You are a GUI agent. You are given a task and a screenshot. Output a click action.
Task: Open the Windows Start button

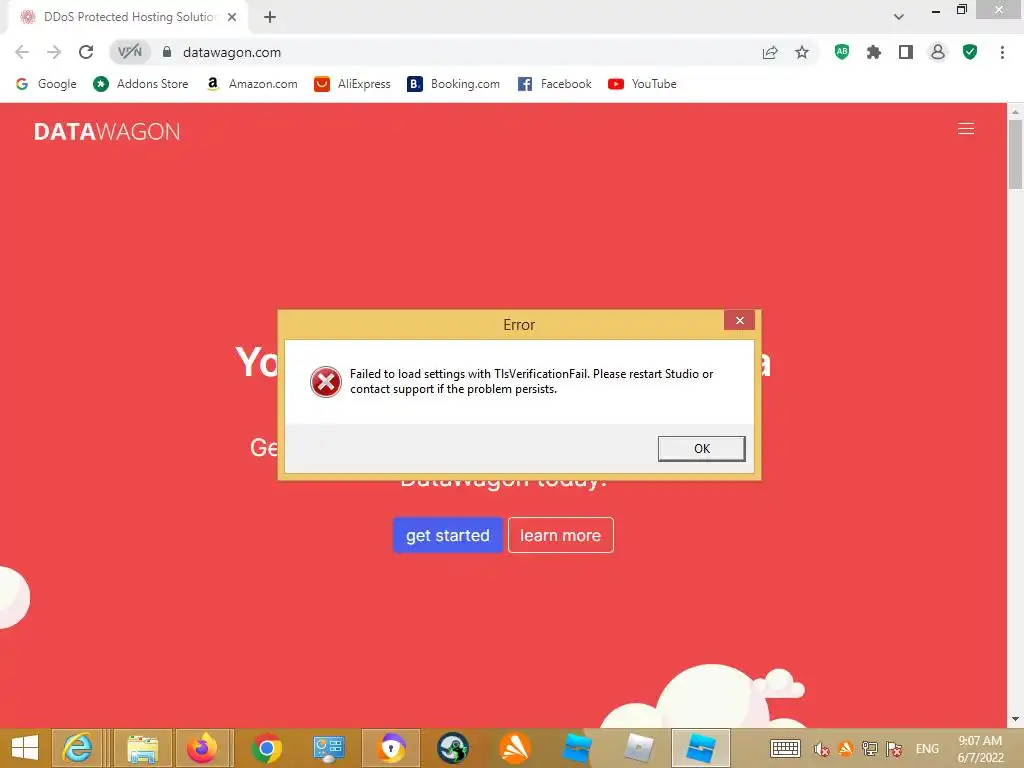coord(25,748)
